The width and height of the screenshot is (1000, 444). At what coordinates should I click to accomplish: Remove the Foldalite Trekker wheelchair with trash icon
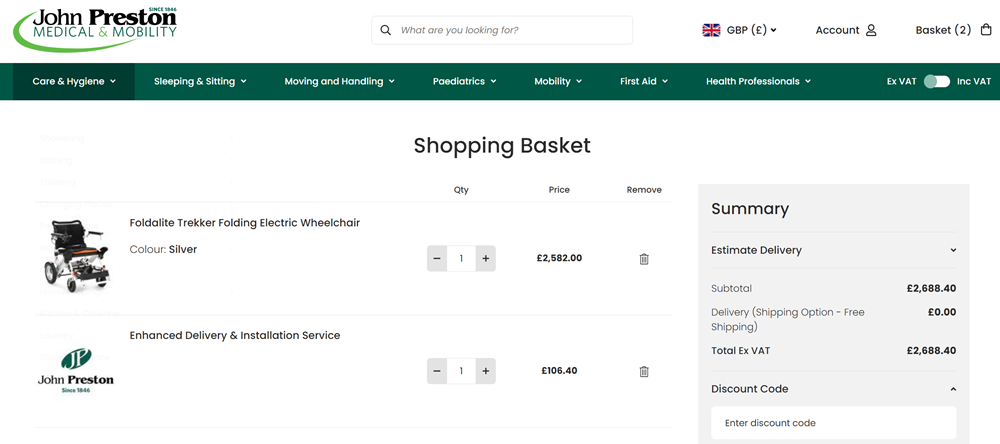point(644,259)
